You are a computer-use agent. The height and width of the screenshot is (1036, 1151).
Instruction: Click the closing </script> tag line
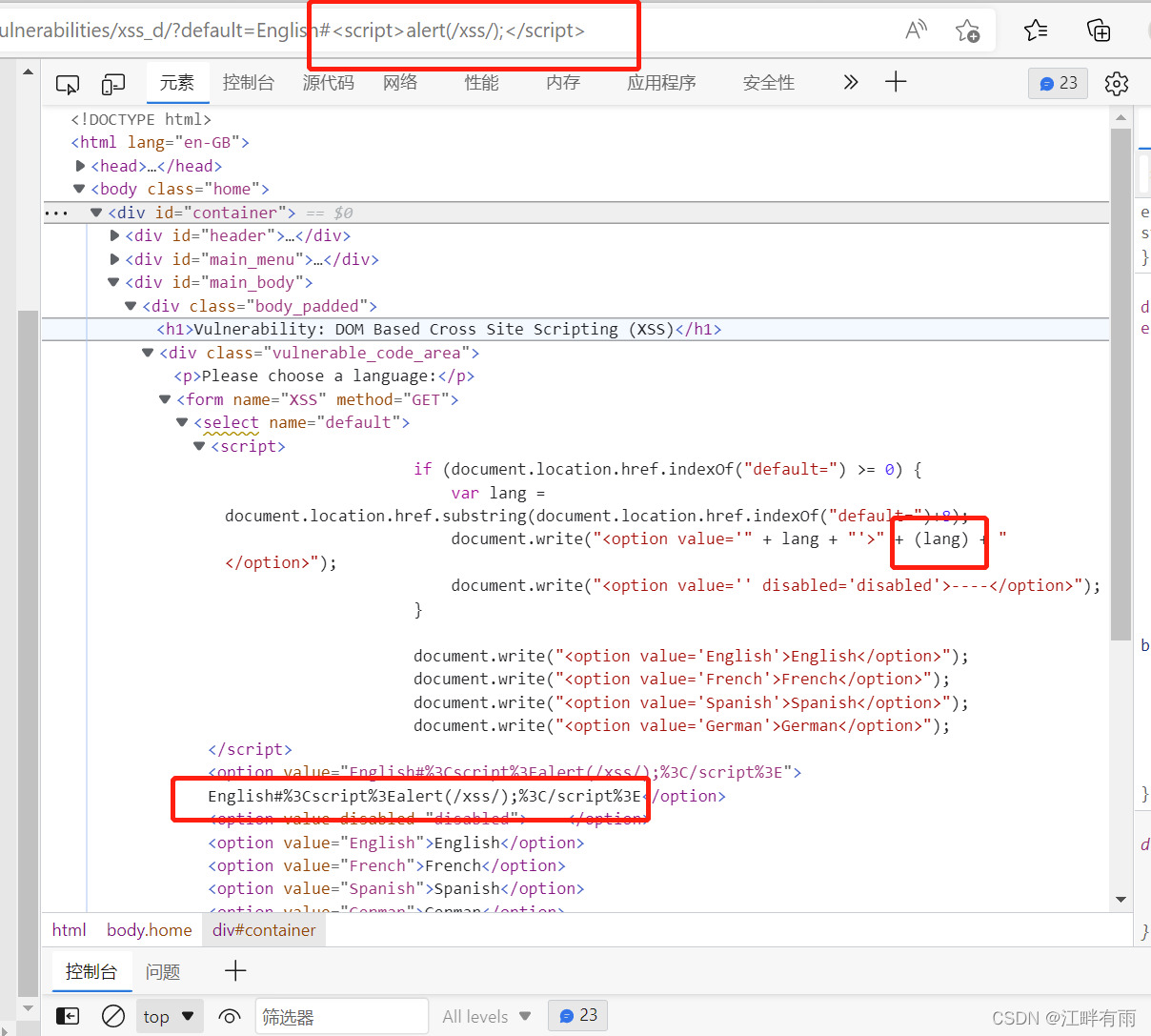(x=250, y=749)
